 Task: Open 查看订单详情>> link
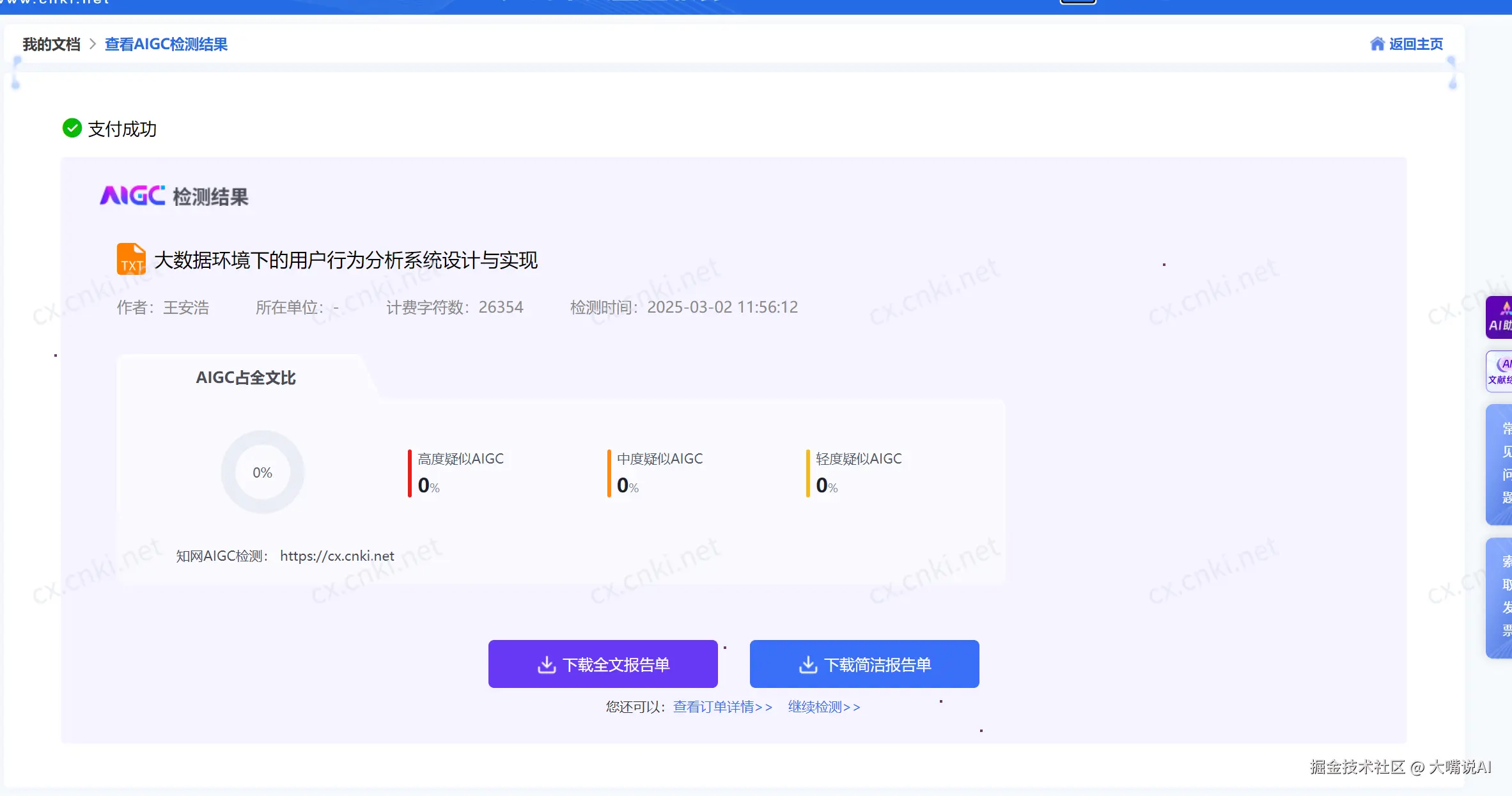click(x=722, y=706)
